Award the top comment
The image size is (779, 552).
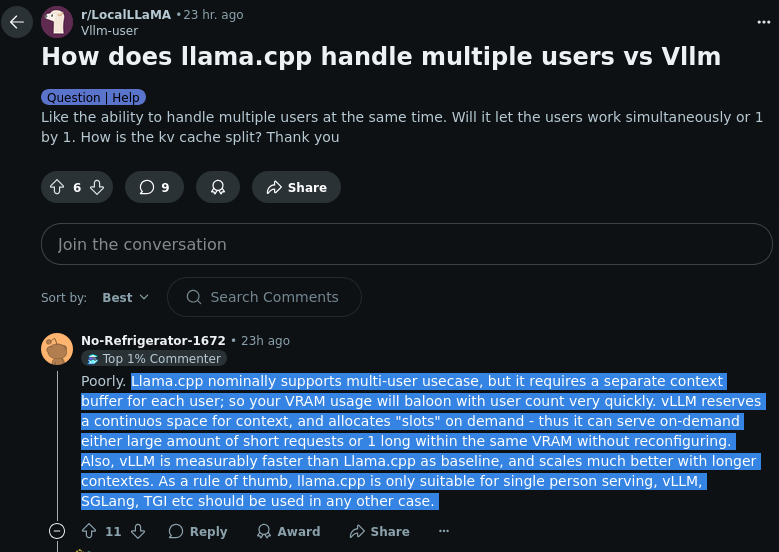(x=289, y=531)
